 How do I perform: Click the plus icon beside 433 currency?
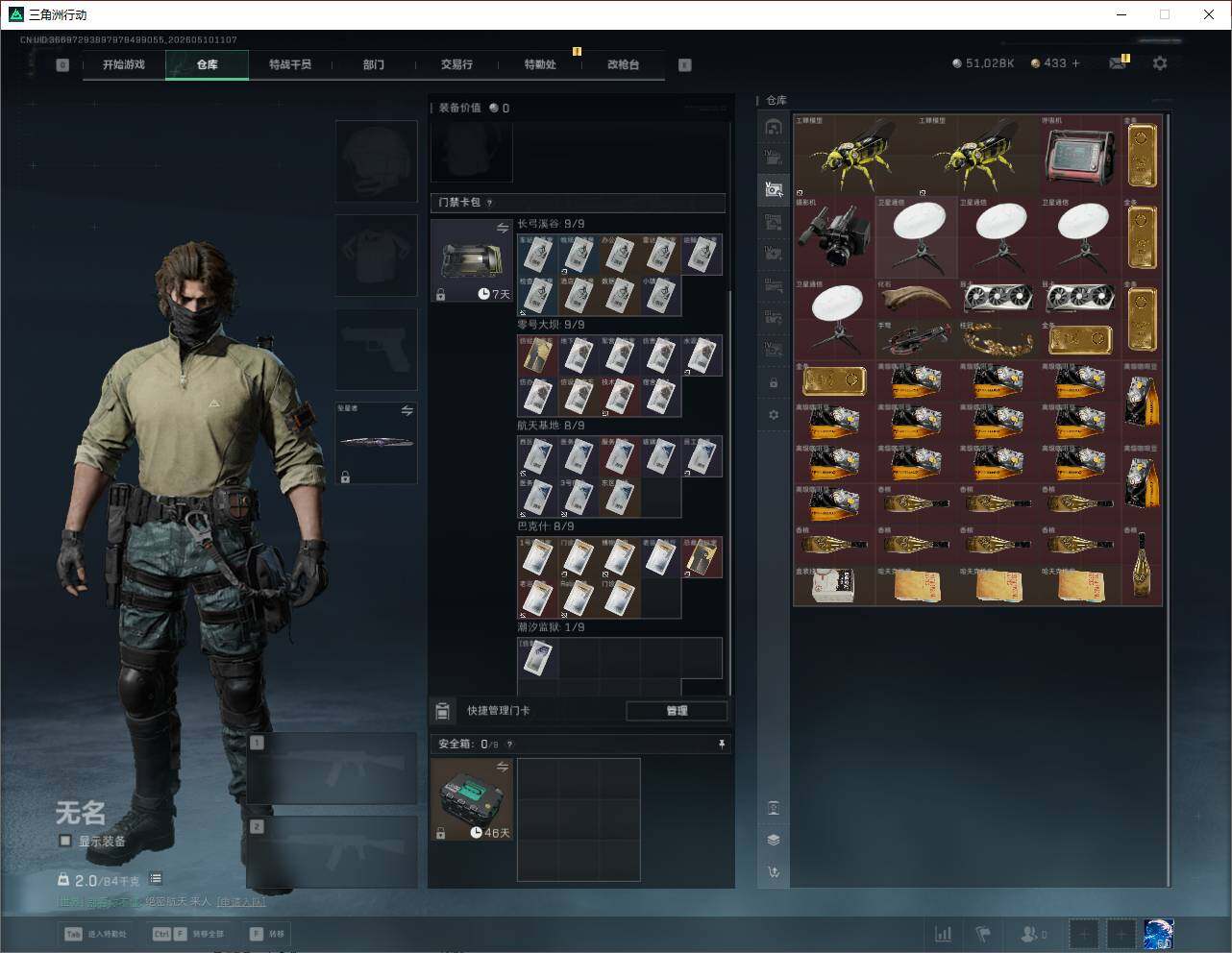[1075, 63]
